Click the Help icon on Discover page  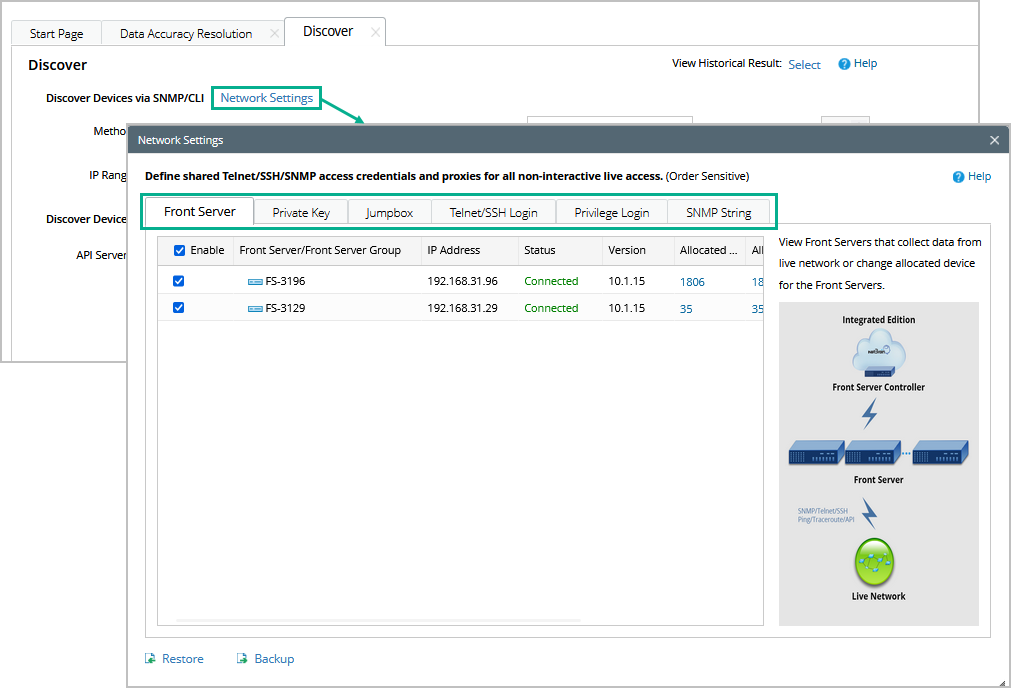coord(844,64)
